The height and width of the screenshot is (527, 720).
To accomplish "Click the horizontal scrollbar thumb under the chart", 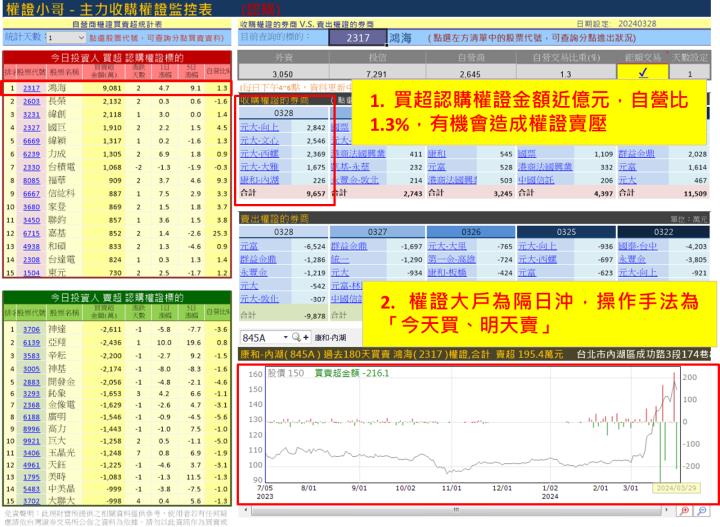I will click(x=456, y=510).
